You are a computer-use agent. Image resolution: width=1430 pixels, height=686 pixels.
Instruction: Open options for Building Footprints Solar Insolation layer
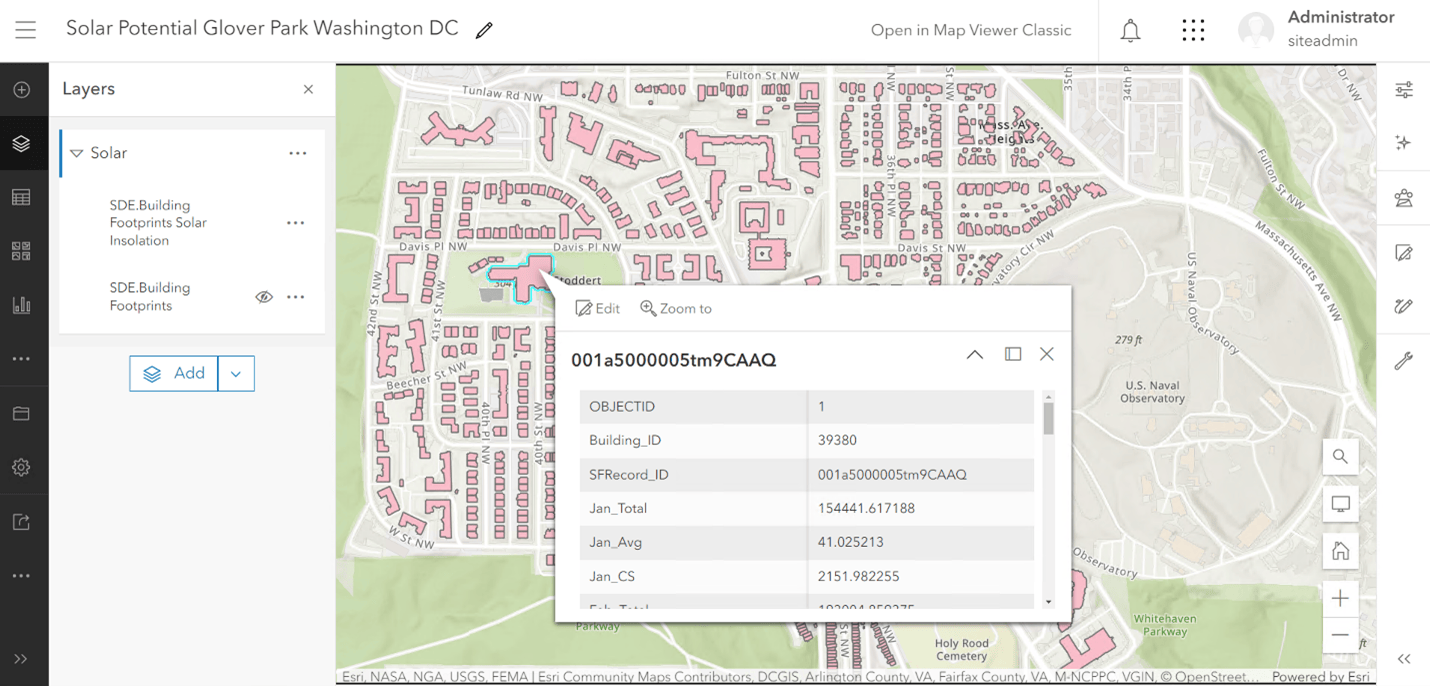click(295, 223)
